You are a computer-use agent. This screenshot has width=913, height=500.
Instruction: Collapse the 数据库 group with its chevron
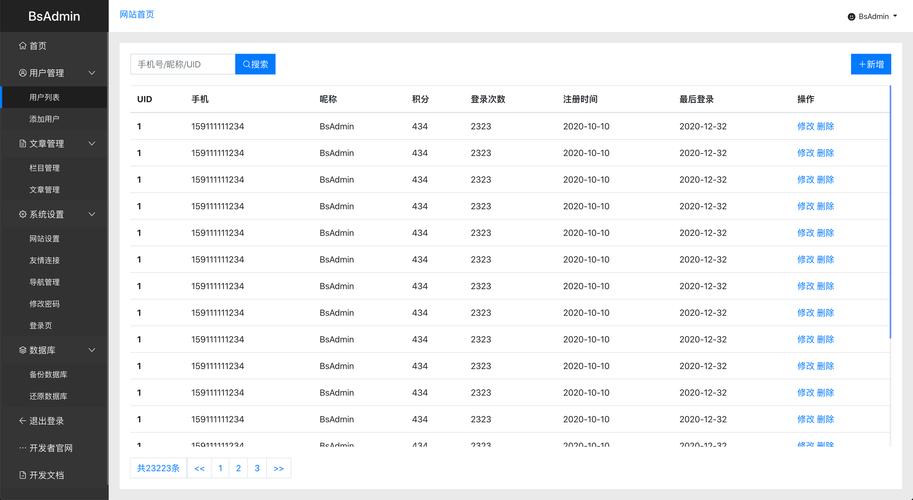92,350
